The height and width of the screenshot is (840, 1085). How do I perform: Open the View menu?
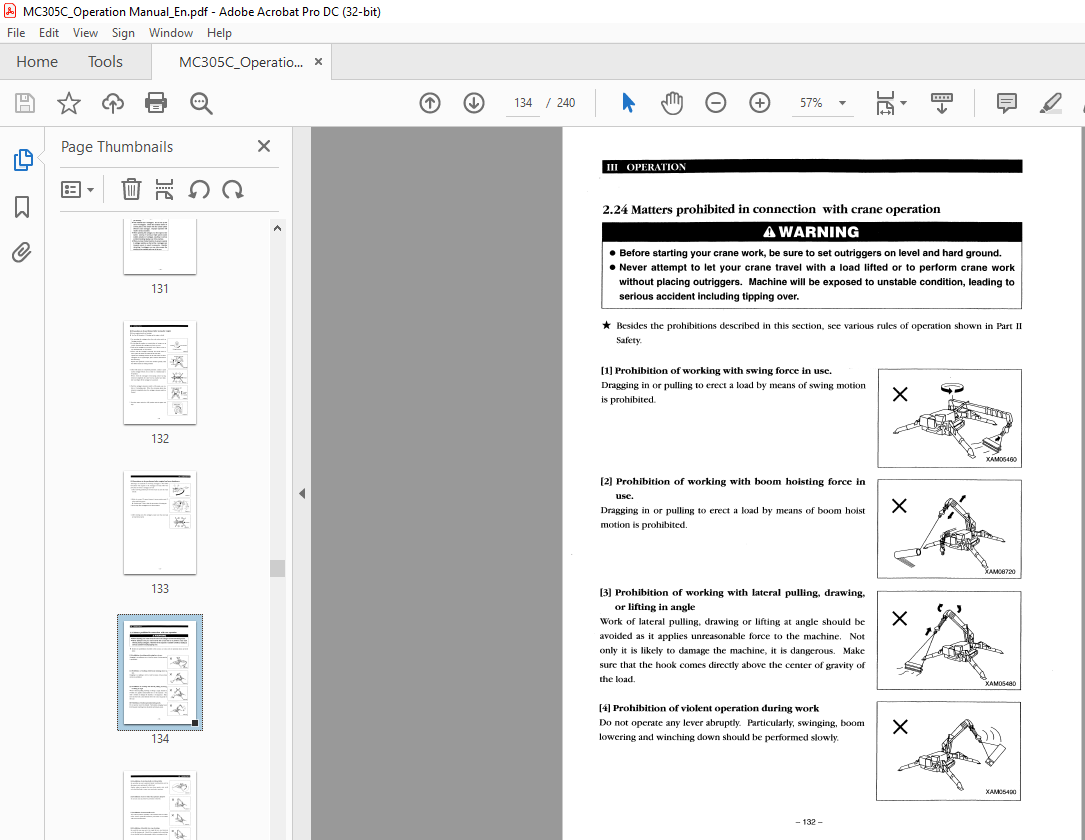[x=85, y=33]
